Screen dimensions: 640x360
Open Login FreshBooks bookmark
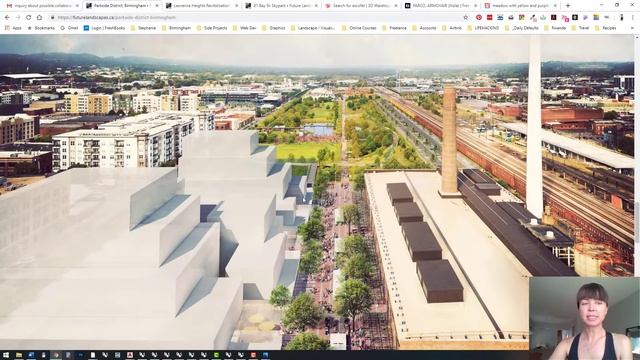pos(104,28)
